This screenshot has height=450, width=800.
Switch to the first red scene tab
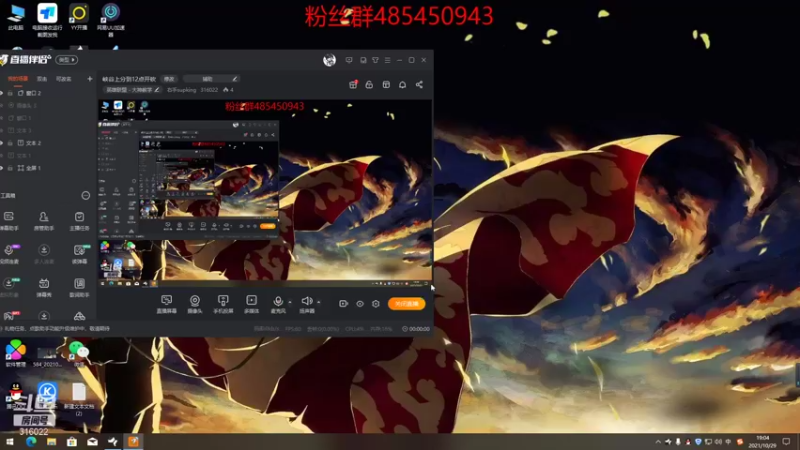(17, 79)
